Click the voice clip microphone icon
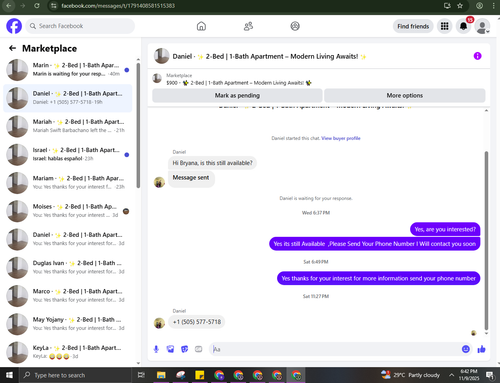This screenshot has width=500, height=383. [156, 349]
